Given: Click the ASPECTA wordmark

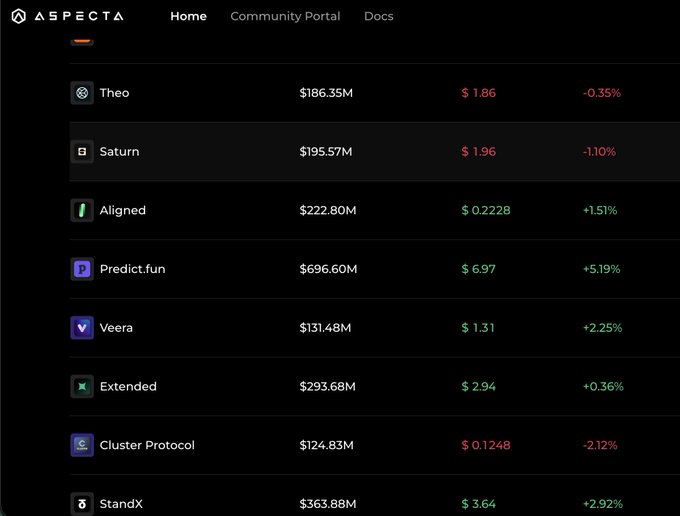Looking at the screenshot, I should [x=79, y=16].
